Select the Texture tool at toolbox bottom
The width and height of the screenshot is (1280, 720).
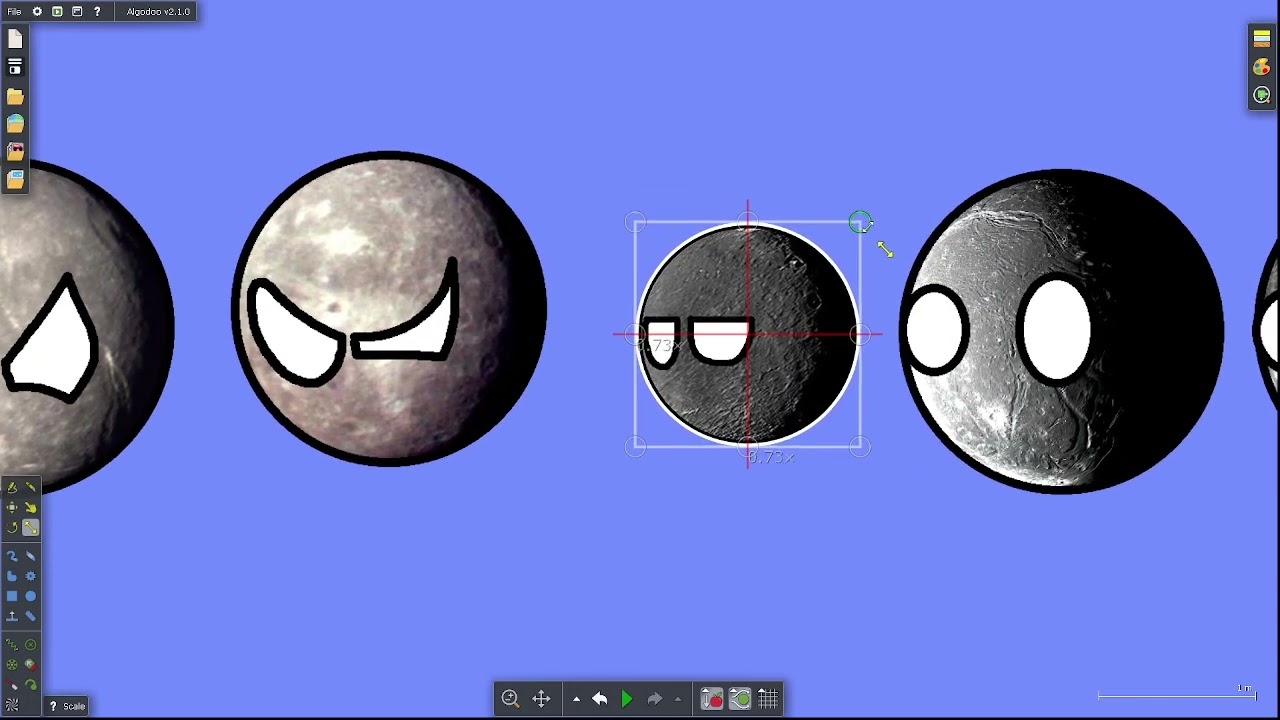12,705
